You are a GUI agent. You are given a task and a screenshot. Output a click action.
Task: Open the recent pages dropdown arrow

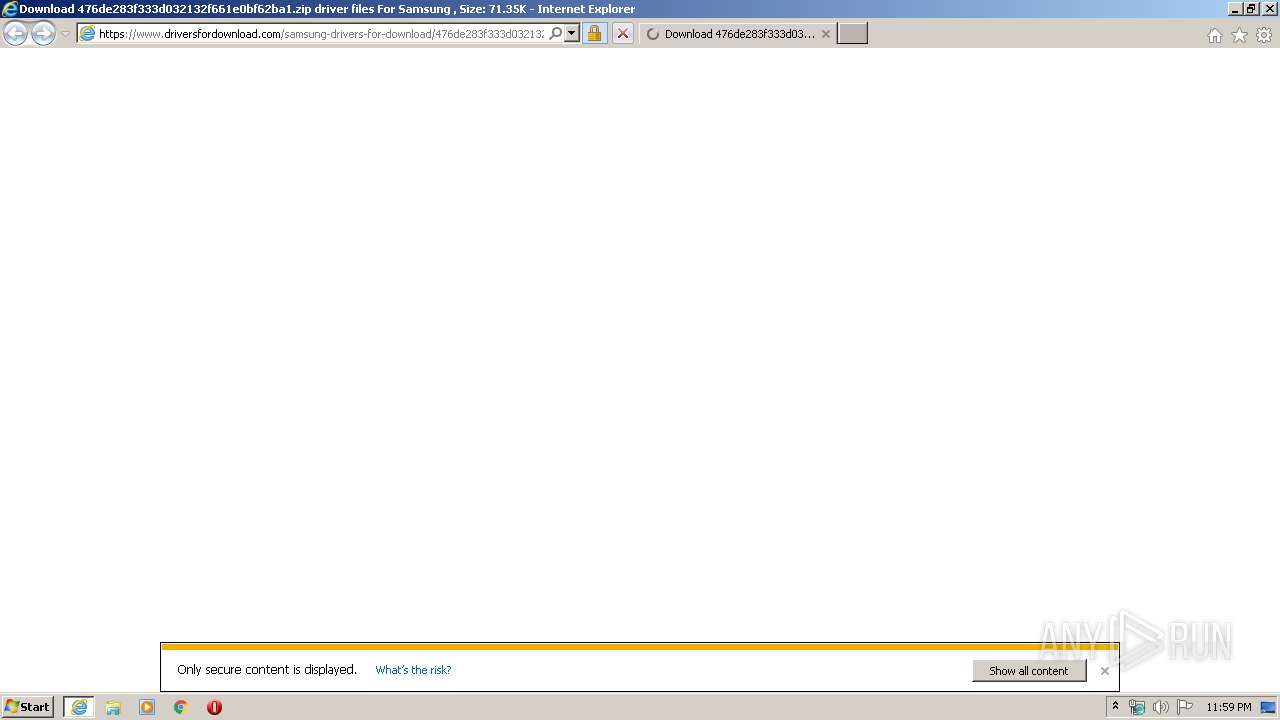point(65,34)
